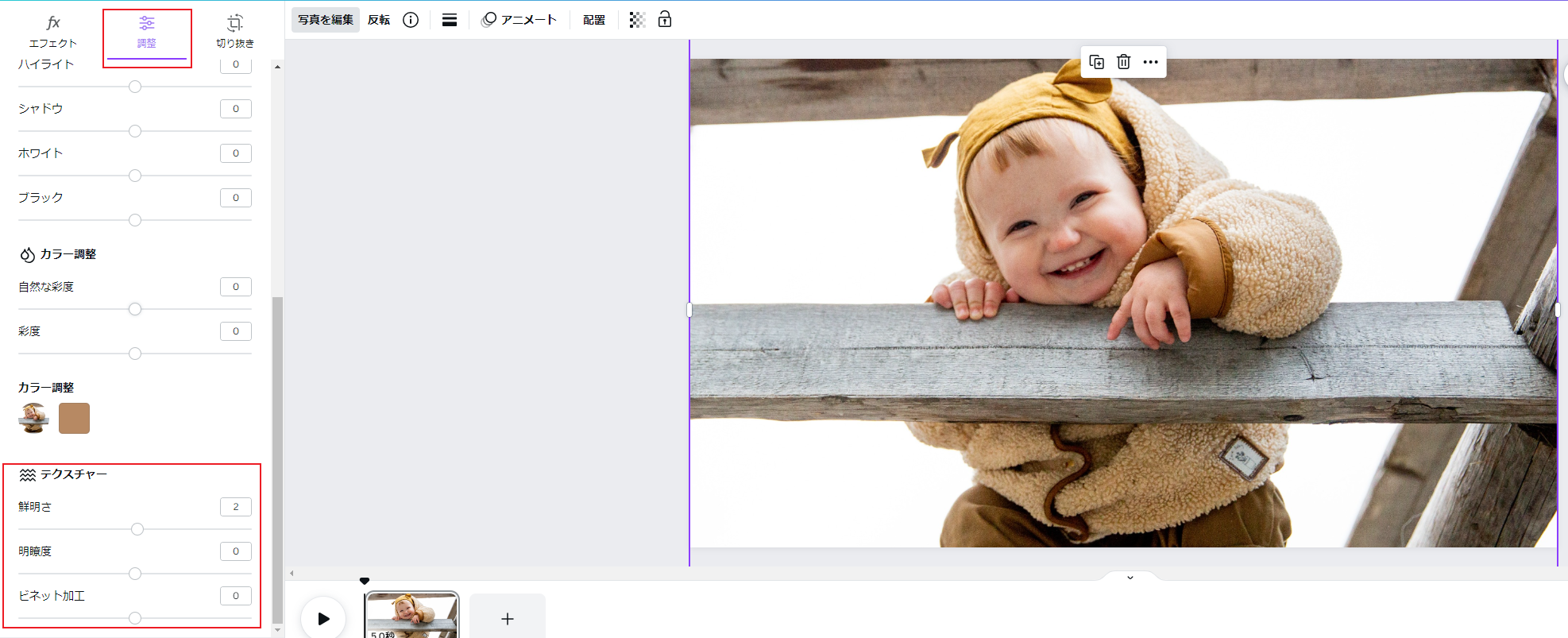Click the 反転 flip button
The image size is (1568, 638).
379,20
